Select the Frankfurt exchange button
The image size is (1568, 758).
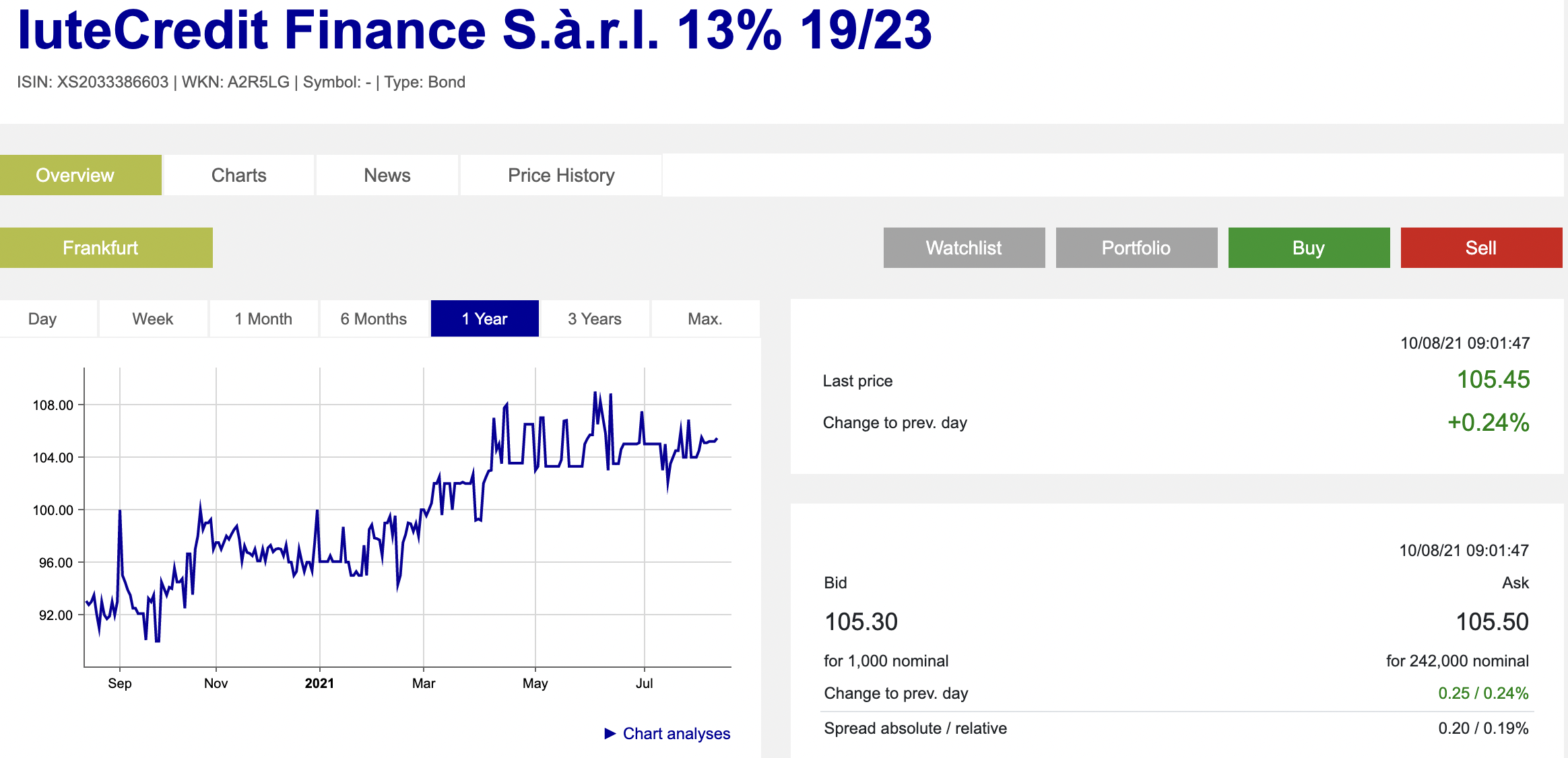106,248
